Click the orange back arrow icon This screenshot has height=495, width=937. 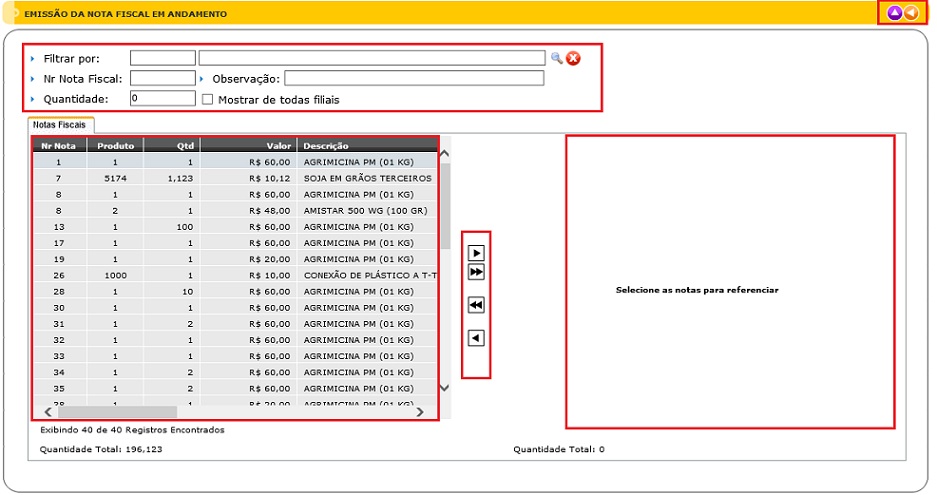click(x=911, y=14)
